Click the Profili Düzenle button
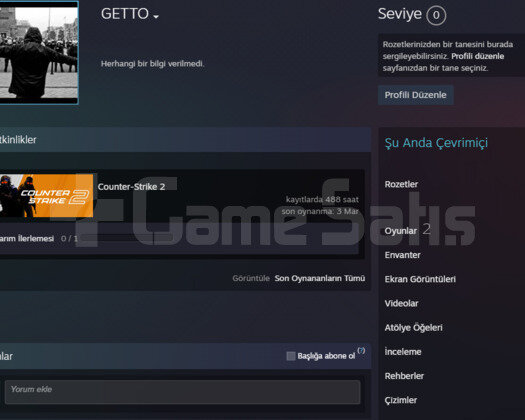The height and width of the screenshot is (420, 525). tap(416, 95)
